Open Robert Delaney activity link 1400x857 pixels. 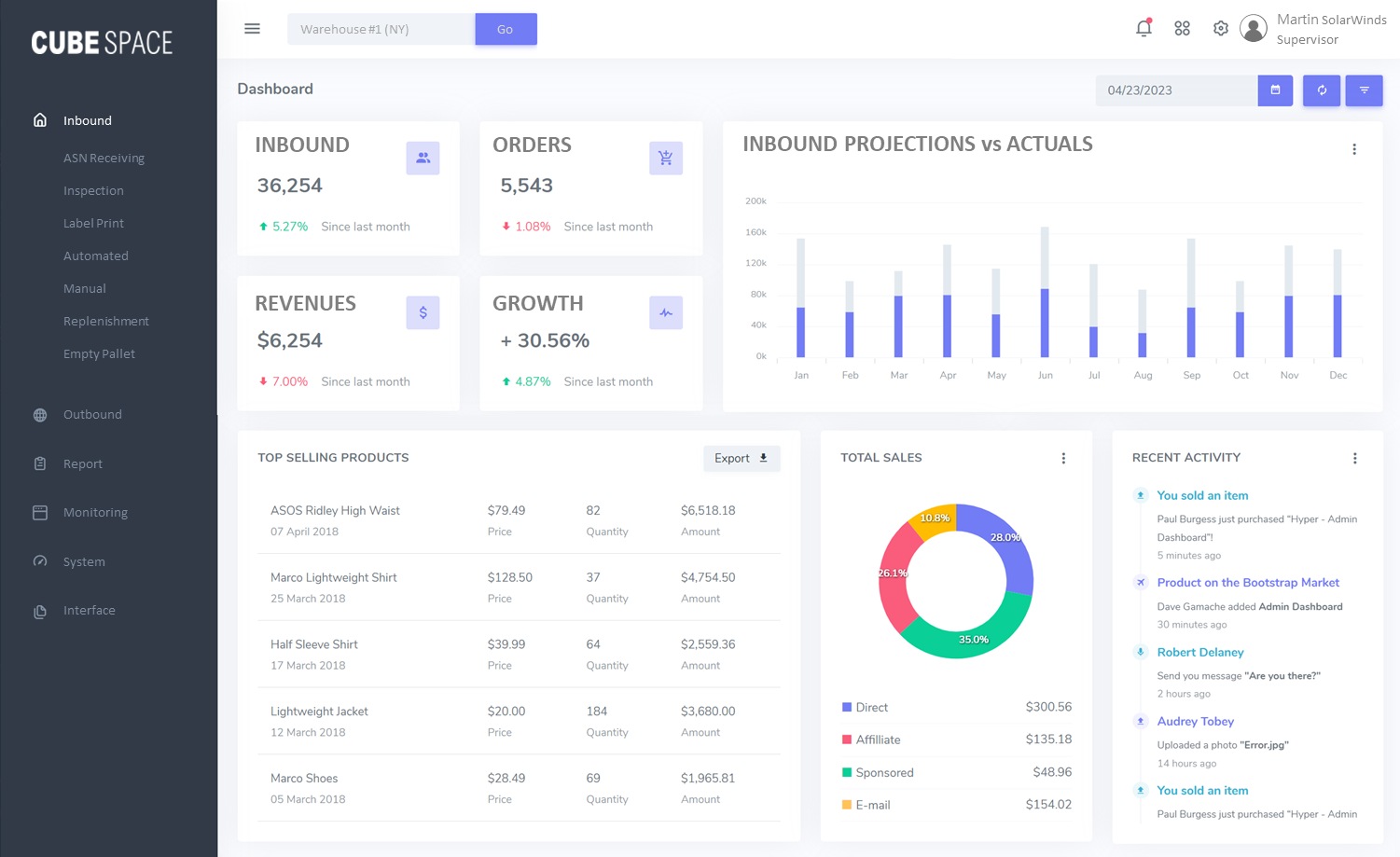(x=1200, y=653)
